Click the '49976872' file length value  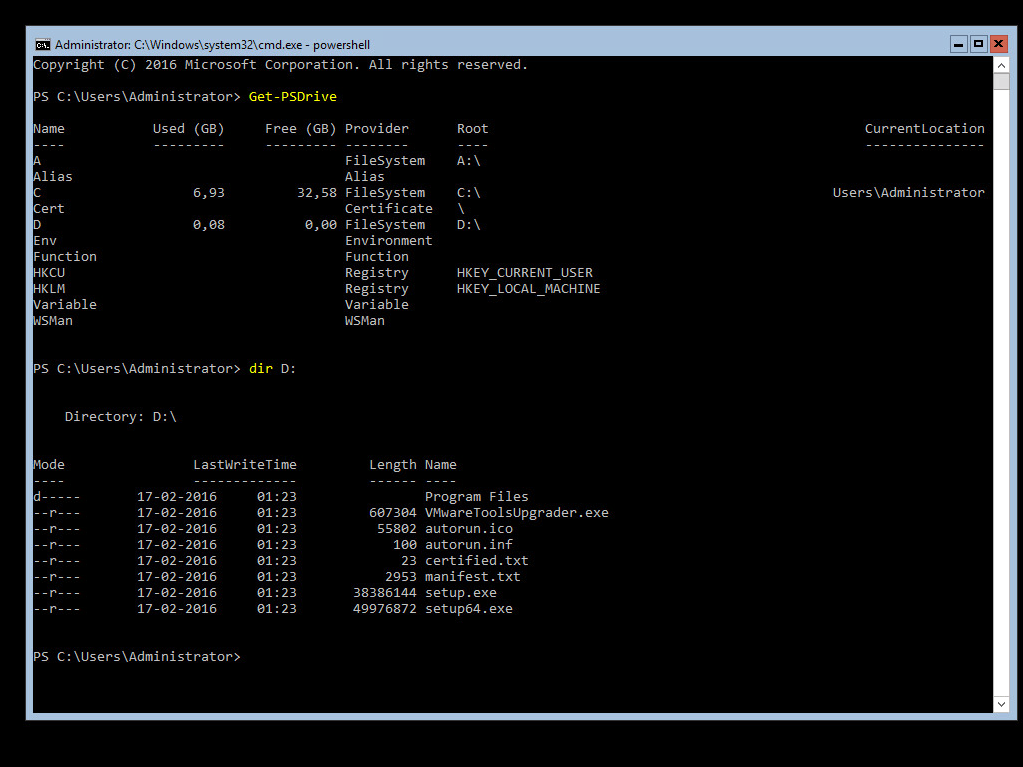(384, 609)
